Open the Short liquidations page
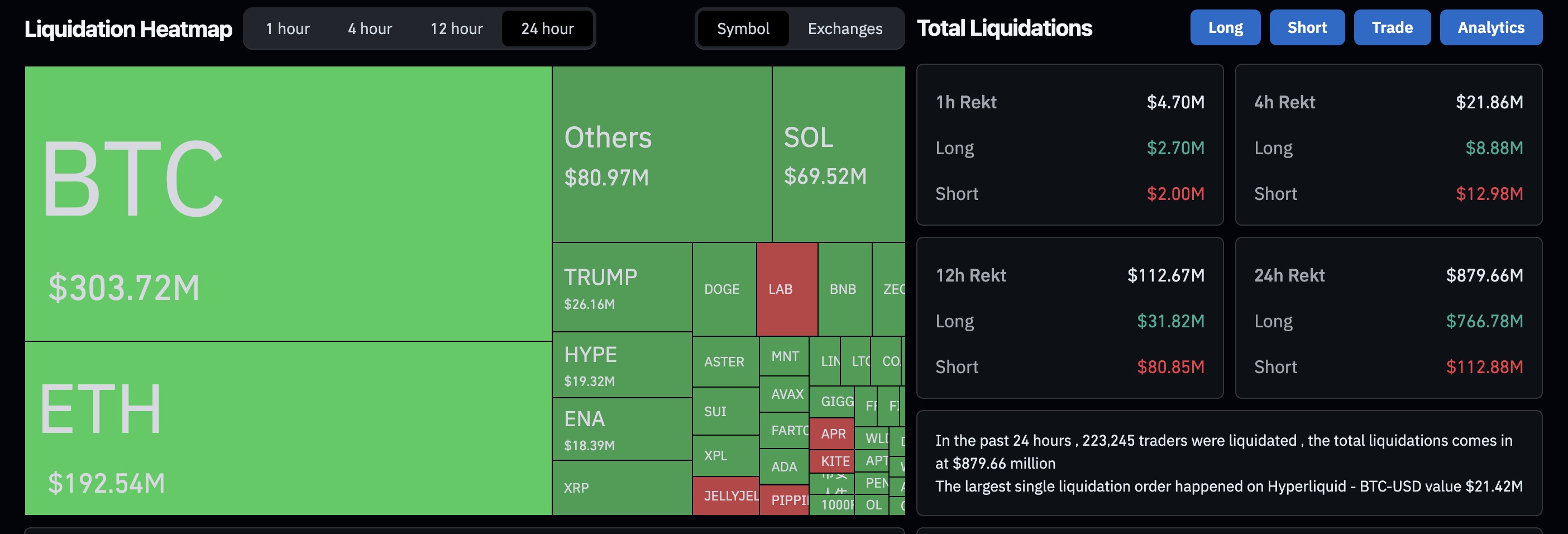This screenshot has height=534, width=1568. (x=1307, y=27)
